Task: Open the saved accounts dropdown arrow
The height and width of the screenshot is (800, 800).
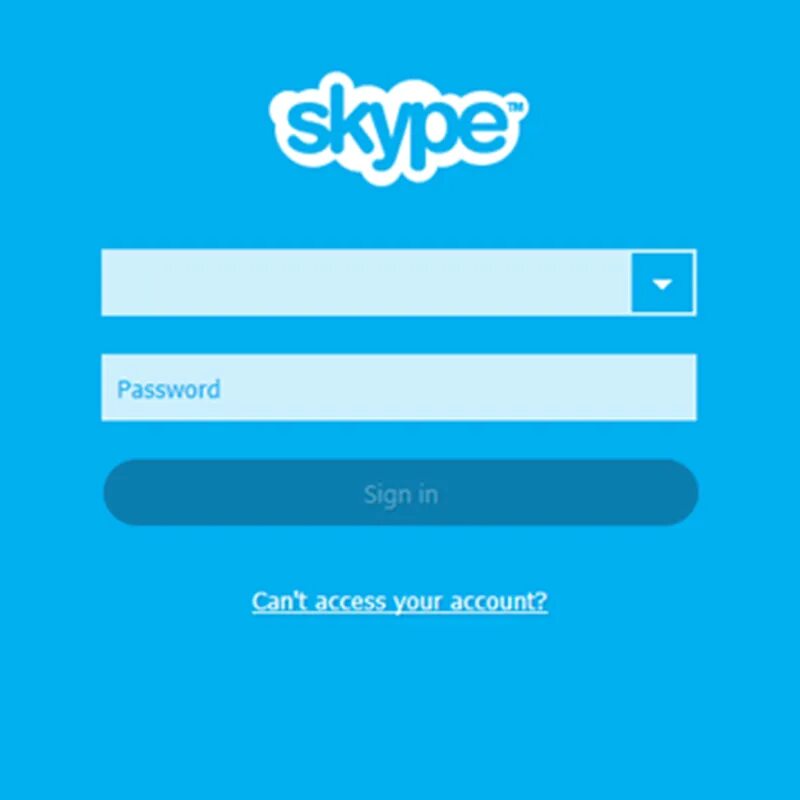Action: [x=663, y=283]
